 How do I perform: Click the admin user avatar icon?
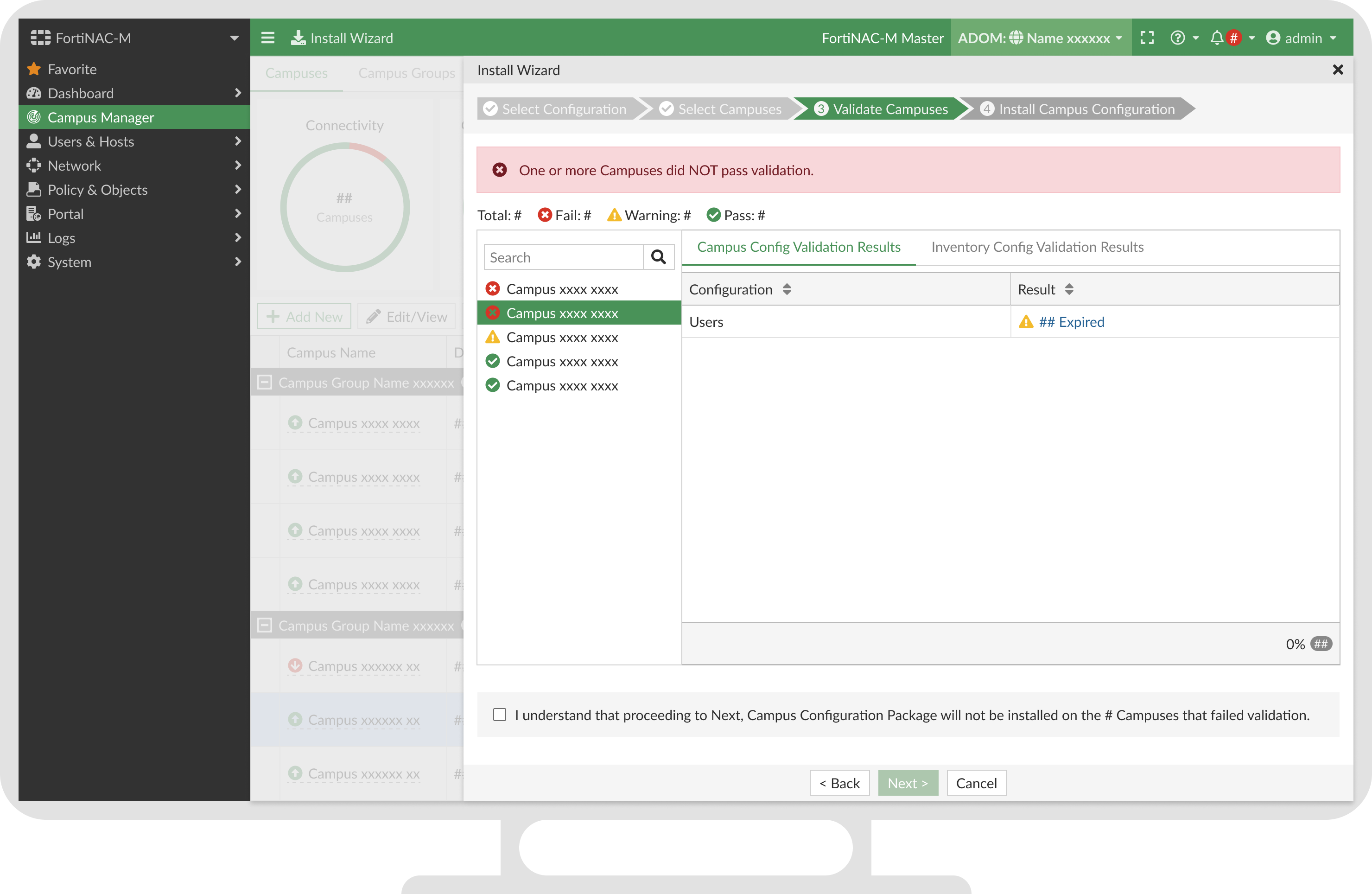[1273, 38]
